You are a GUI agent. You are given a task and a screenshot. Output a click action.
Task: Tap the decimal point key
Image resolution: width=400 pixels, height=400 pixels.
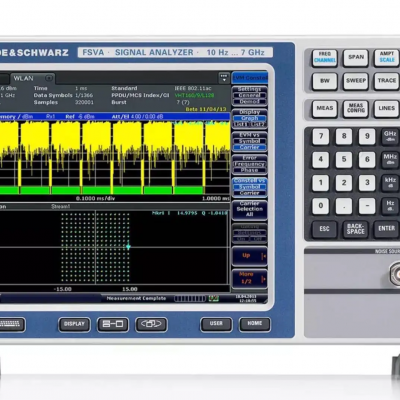[x=344, y=206]
